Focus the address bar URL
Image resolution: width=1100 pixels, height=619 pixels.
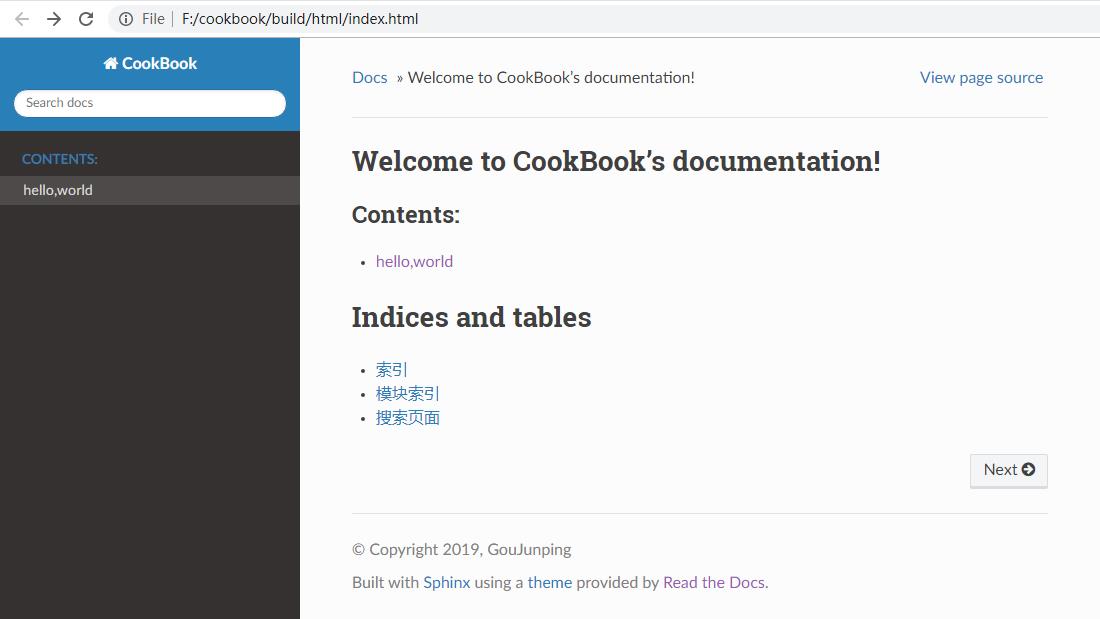300,19
